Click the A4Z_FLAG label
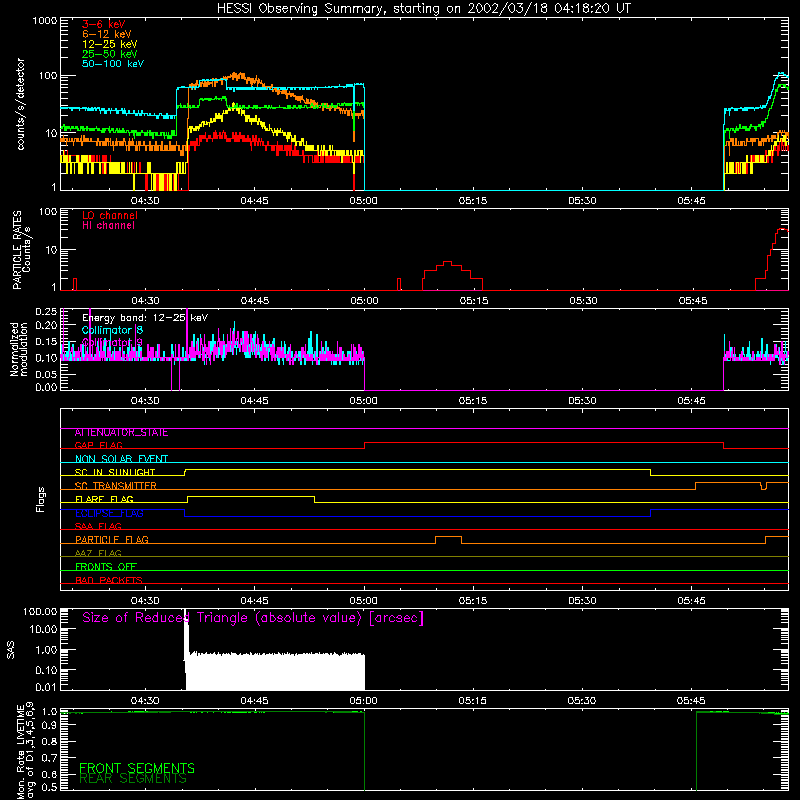The image size is (800, 800). pyautogui.click(x=98, y=553)
